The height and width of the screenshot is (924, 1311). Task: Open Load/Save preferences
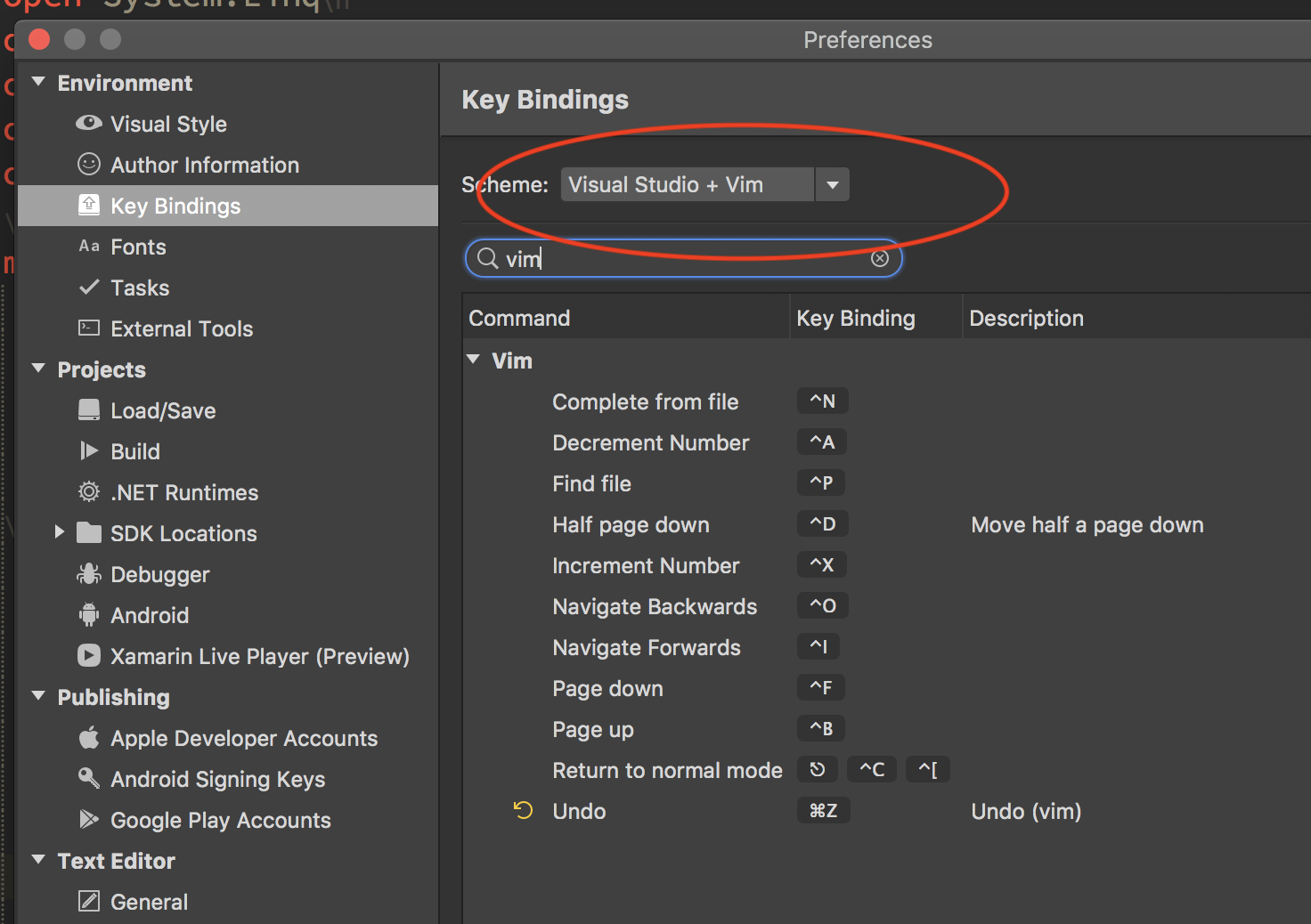[163, 410]
